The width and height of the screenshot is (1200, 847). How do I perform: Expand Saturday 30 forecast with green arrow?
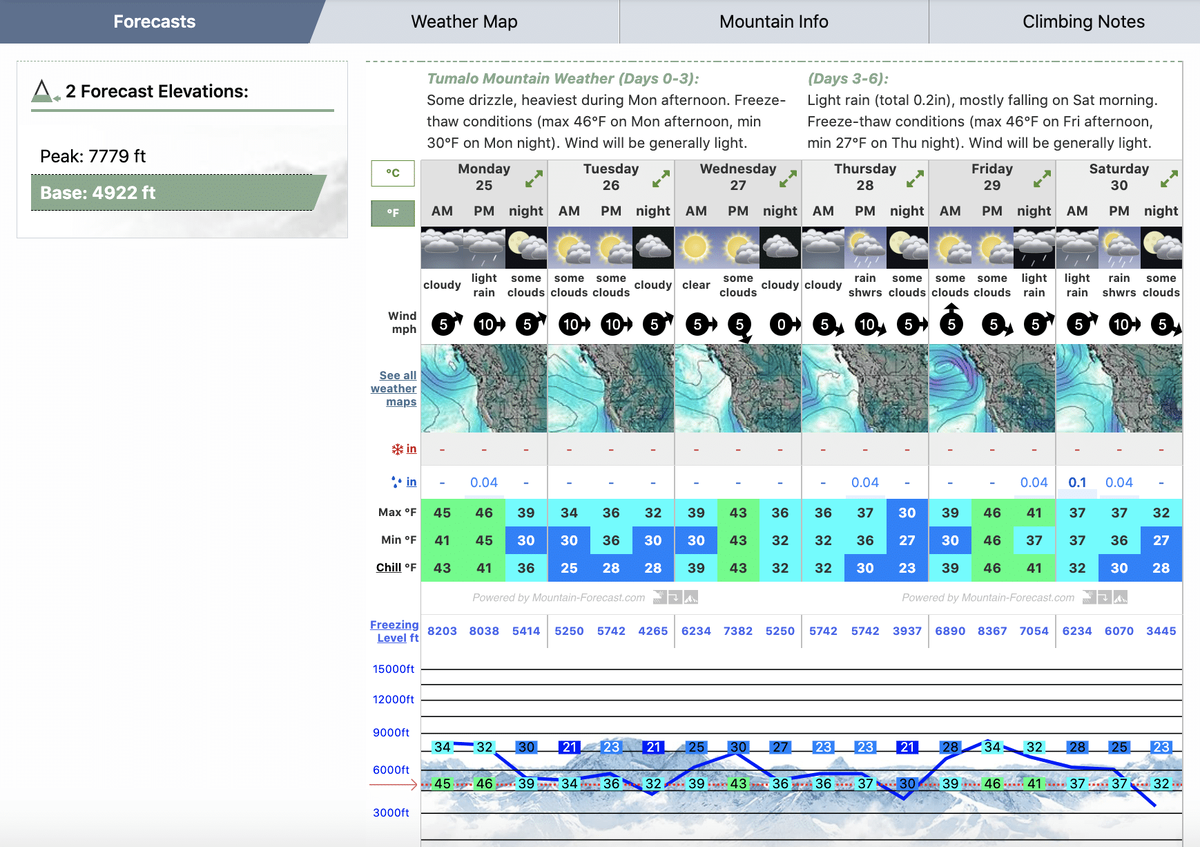[x=1169, y=179]
